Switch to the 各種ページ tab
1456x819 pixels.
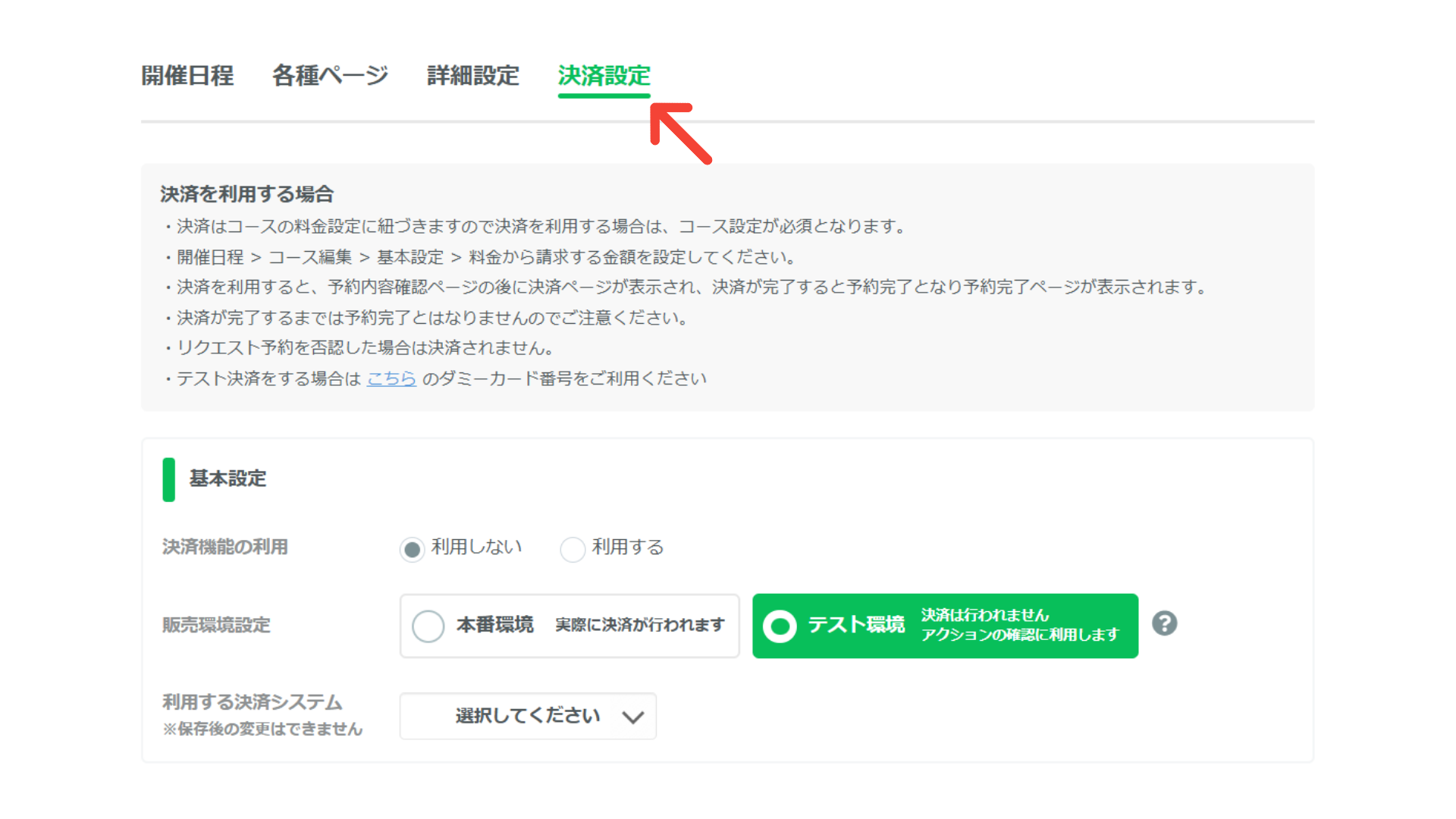pos(330,76)
